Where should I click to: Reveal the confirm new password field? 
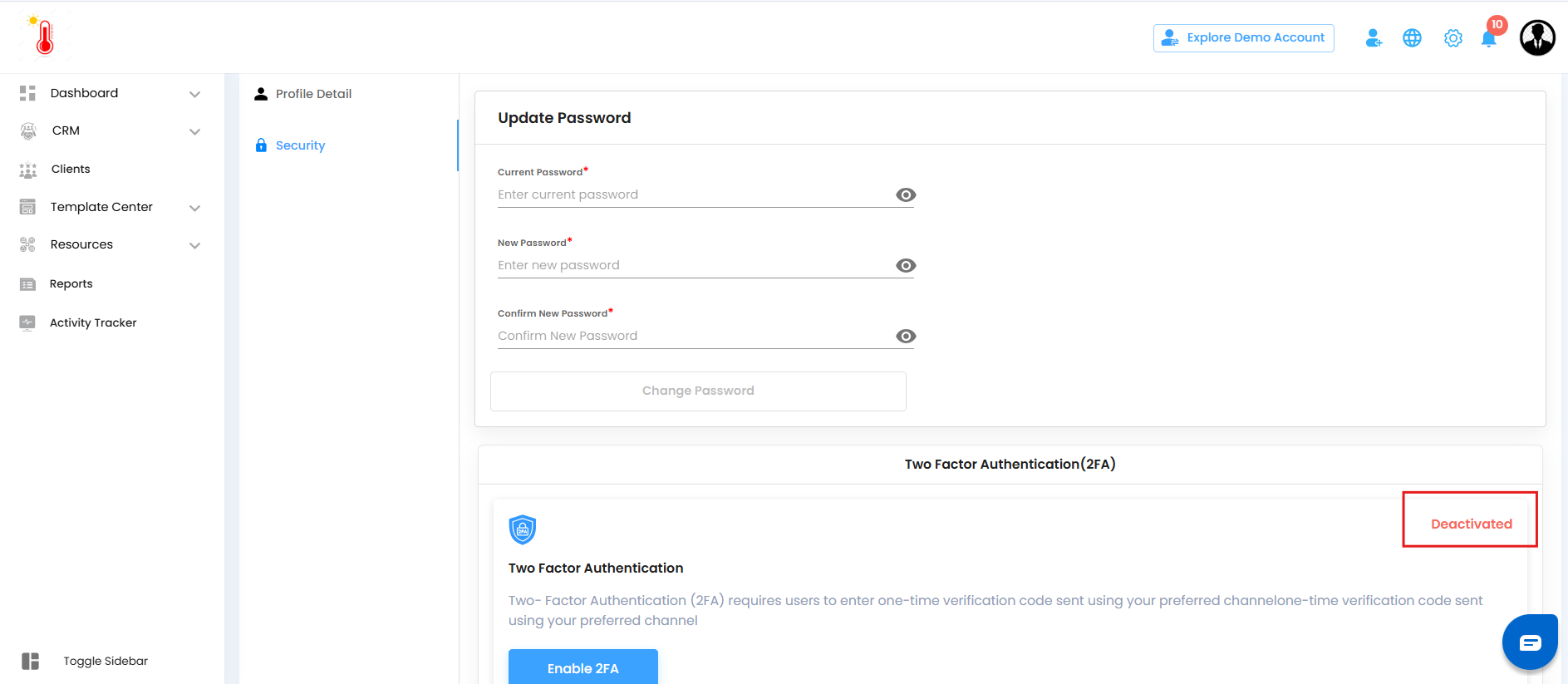point(906,336)
